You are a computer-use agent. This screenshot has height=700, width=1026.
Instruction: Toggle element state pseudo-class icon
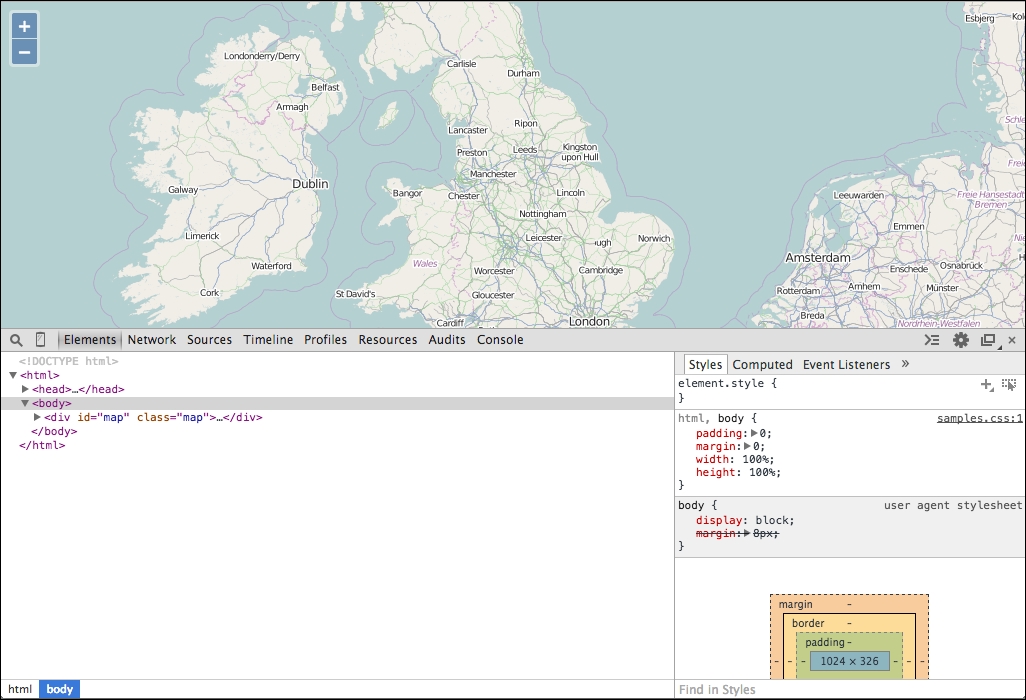(1010, 384)
